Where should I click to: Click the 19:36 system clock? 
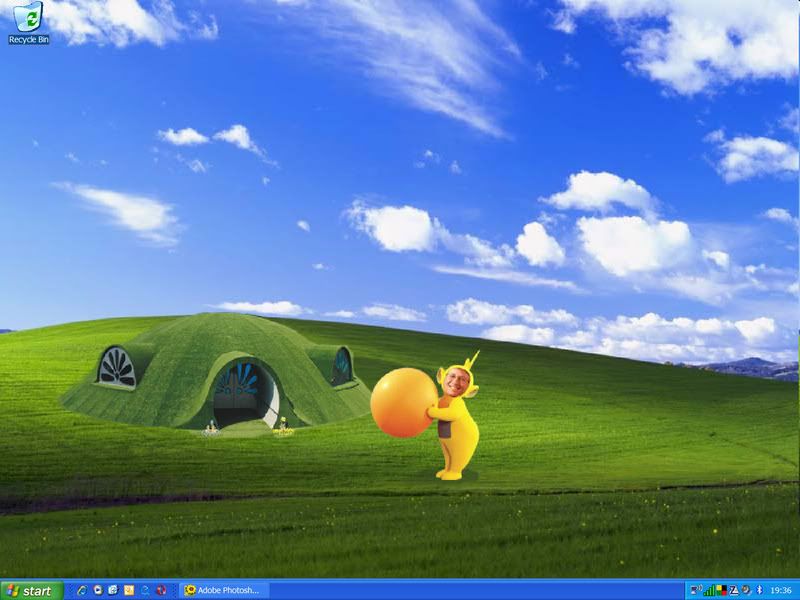click(x=781, y=590)
